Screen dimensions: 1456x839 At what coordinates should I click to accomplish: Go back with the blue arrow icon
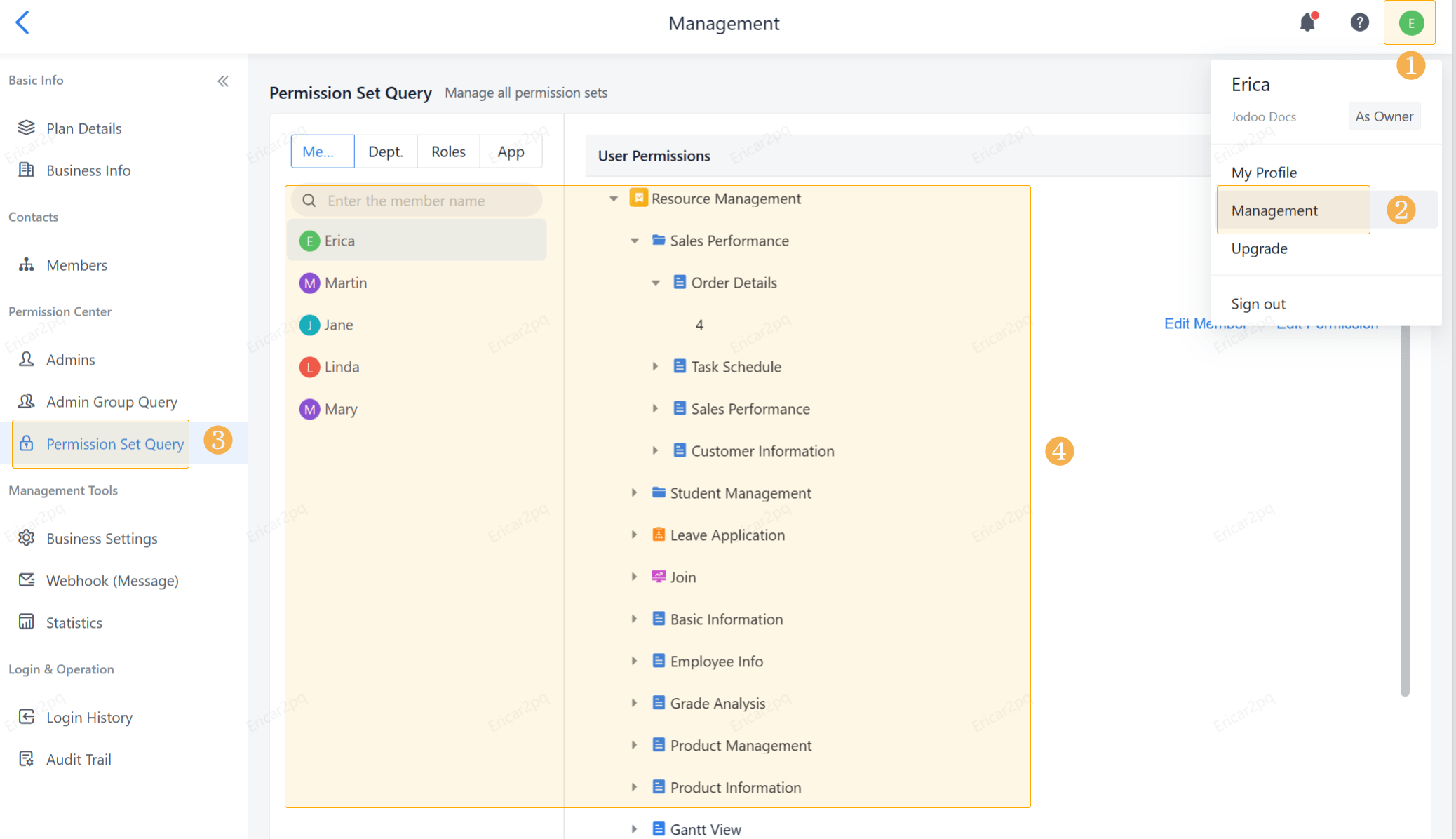point(22,22)
